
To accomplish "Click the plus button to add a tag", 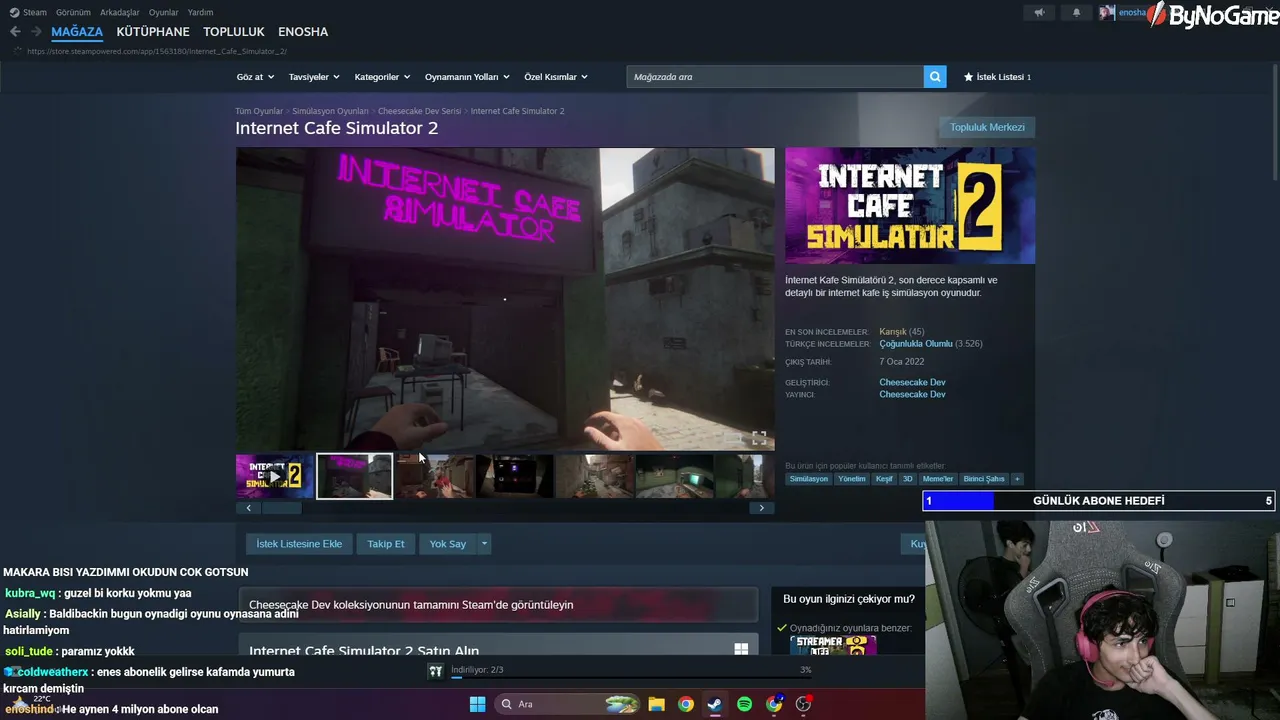I will click(1017, 479).
